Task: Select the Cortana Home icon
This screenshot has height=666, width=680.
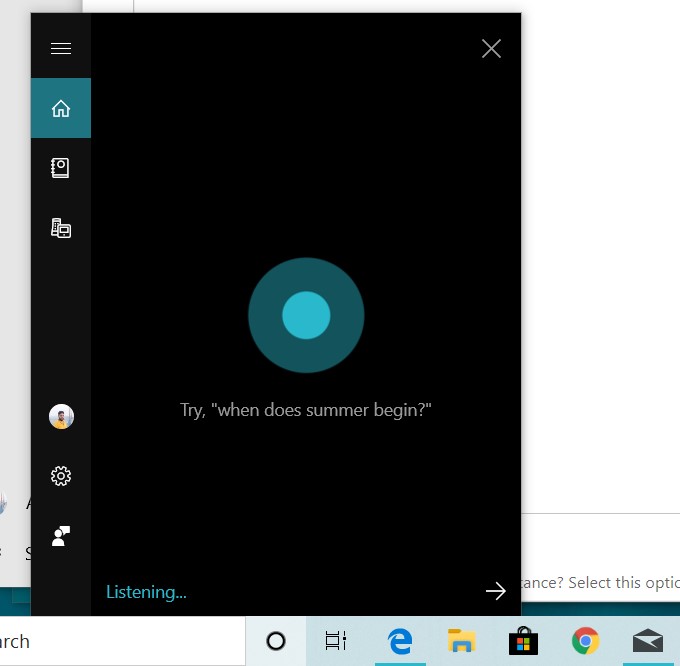Action: point(61,108)
